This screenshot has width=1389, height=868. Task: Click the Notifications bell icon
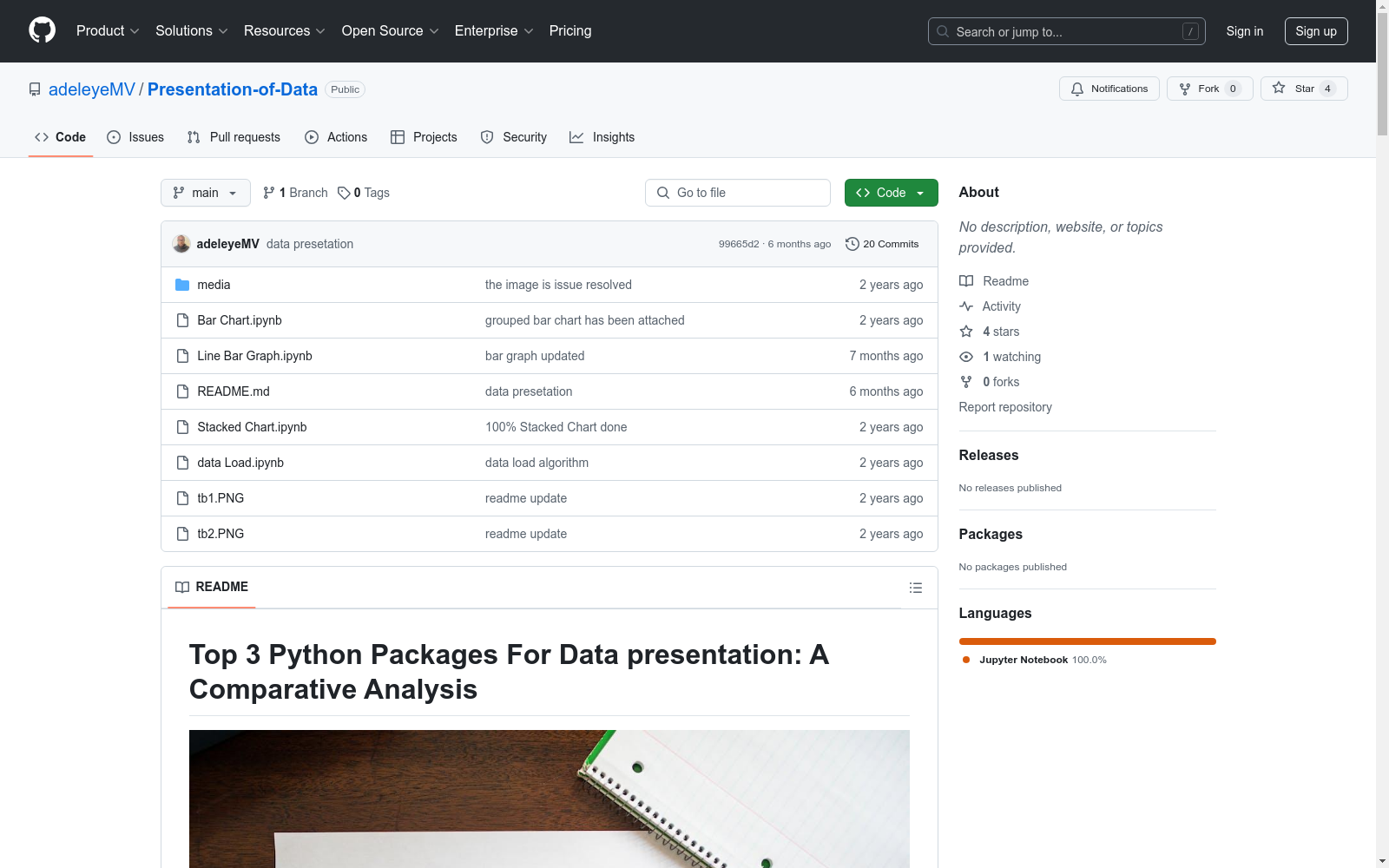(x=1077, y=89)
